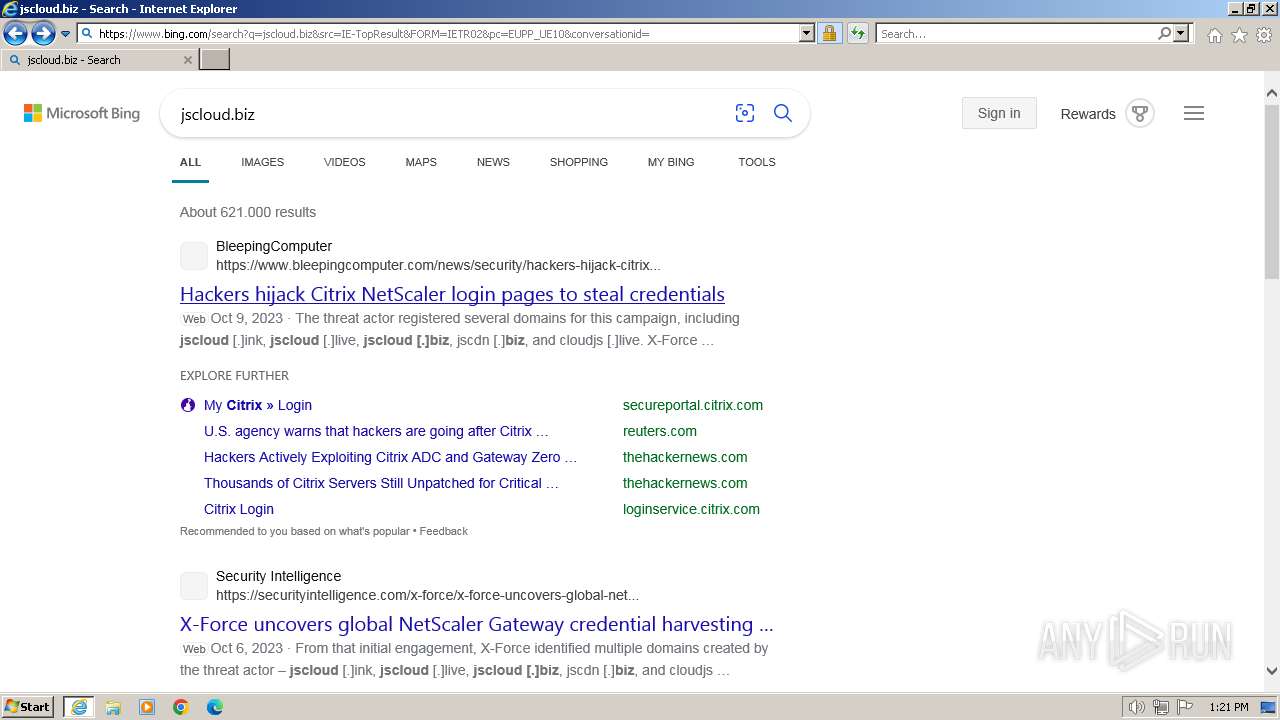Click the securityintelligence.com result URL

tap(427, 595)
